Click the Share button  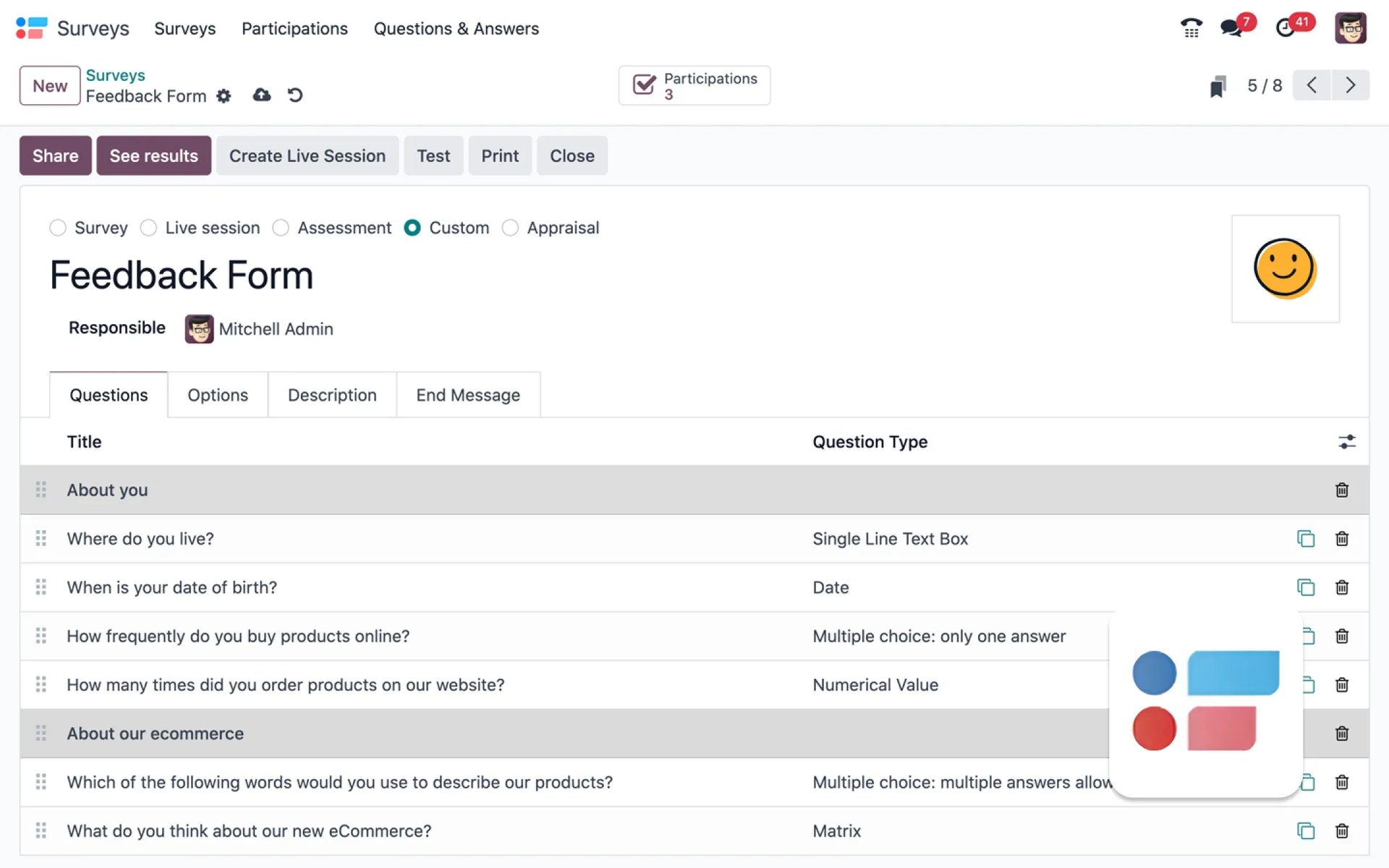[x=56, y=156]
